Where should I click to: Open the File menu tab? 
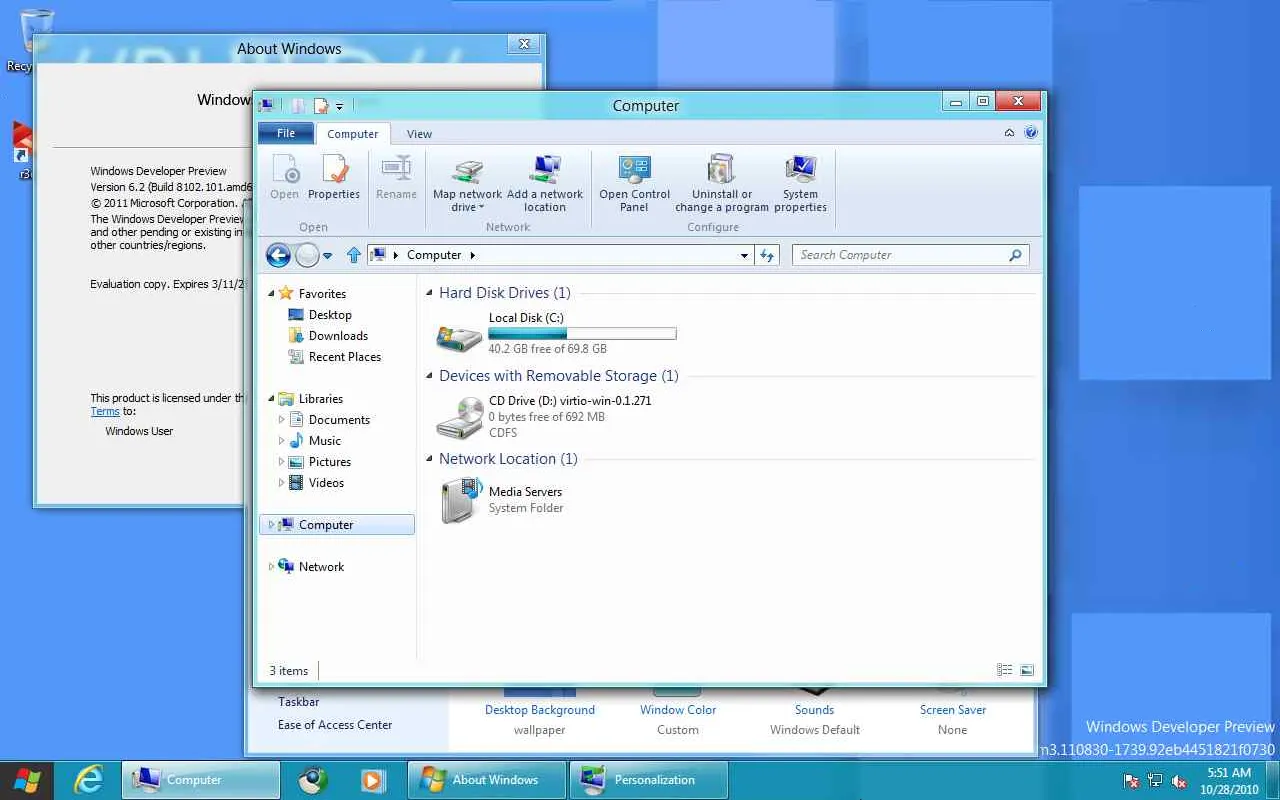286,134
